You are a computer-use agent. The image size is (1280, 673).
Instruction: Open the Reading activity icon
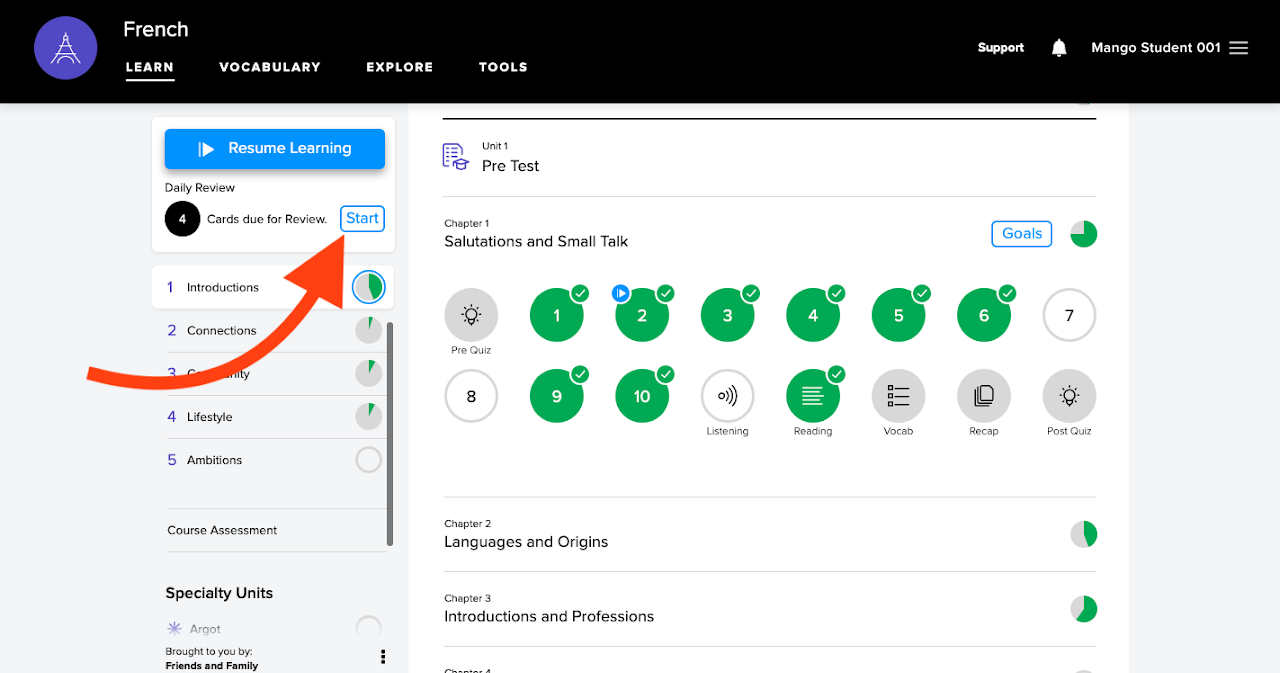(813, 396)
